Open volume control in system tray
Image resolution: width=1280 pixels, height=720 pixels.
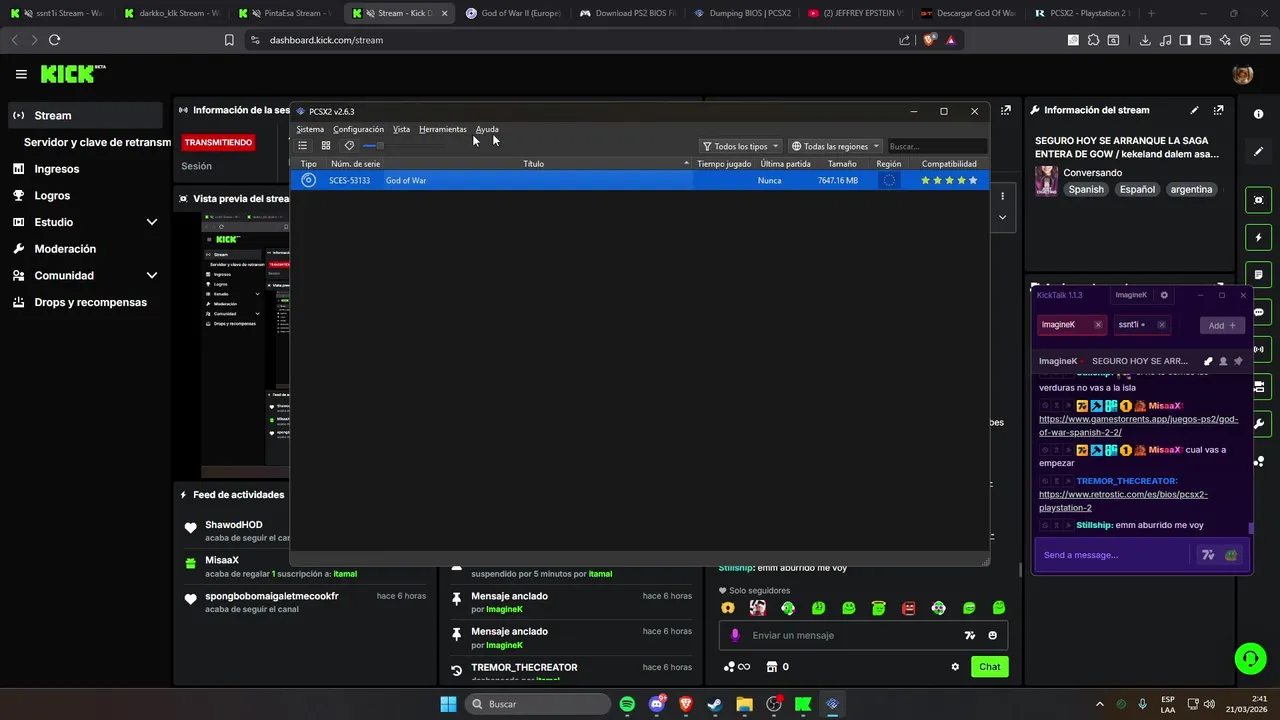coord(1210,704)
